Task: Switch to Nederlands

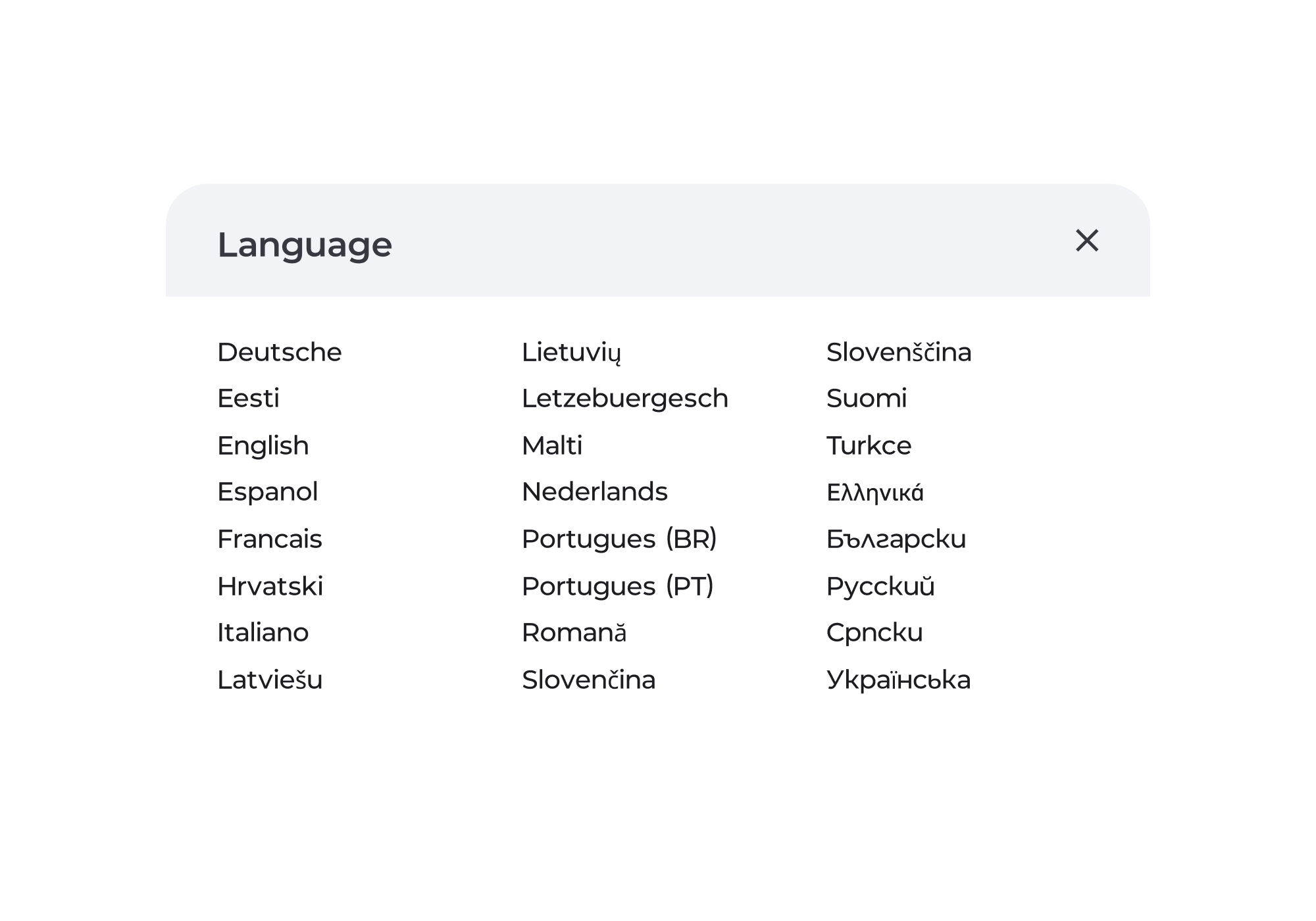Action: coord(595,491)
